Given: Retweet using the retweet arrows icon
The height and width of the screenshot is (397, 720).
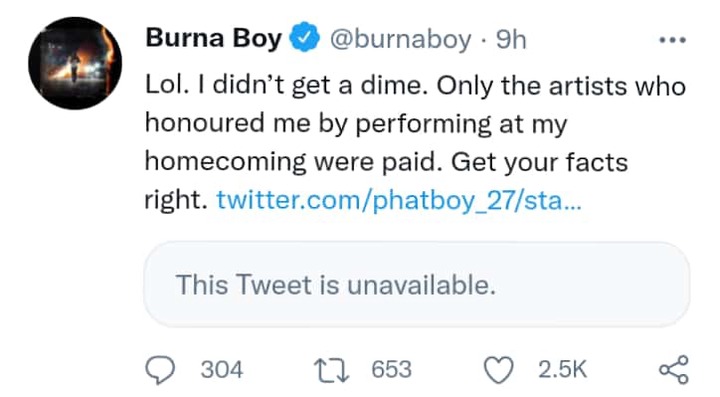Looking at the screenshot, I should [331, 371].
